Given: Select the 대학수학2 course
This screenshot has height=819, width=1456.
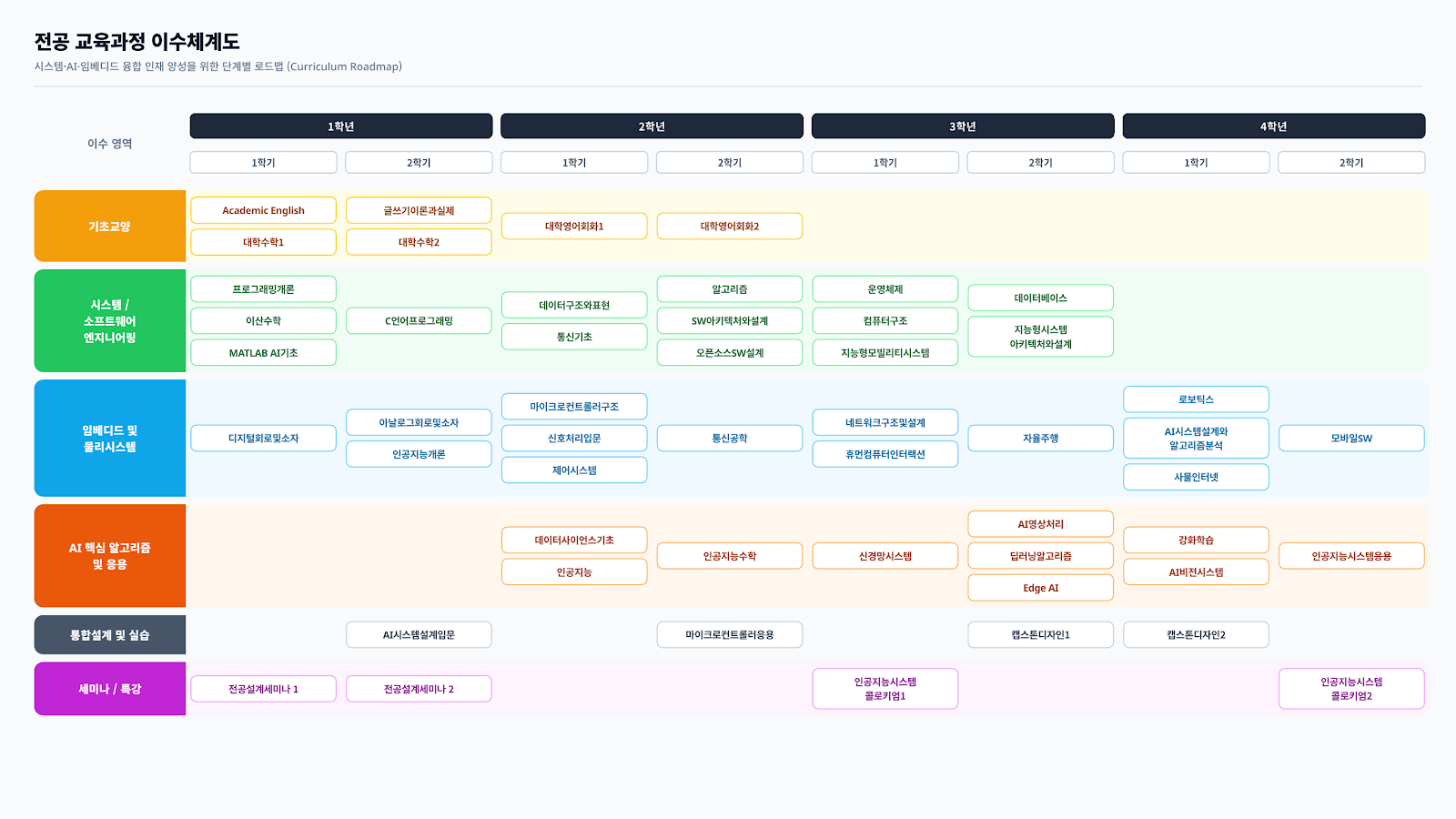Looking at the screenshot, I should point(419,242).
